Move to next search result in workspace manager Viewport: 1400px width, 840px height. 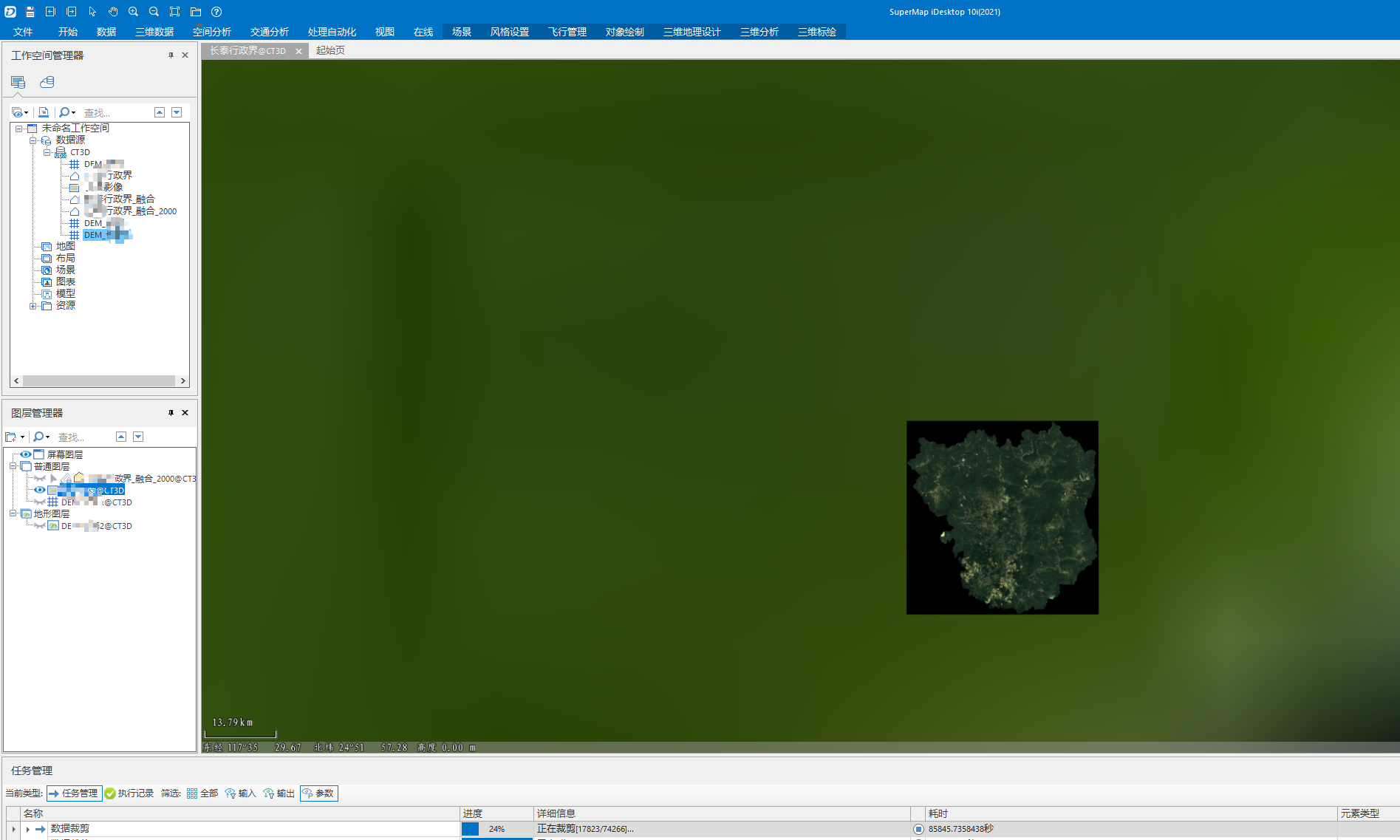click(177, 112)
